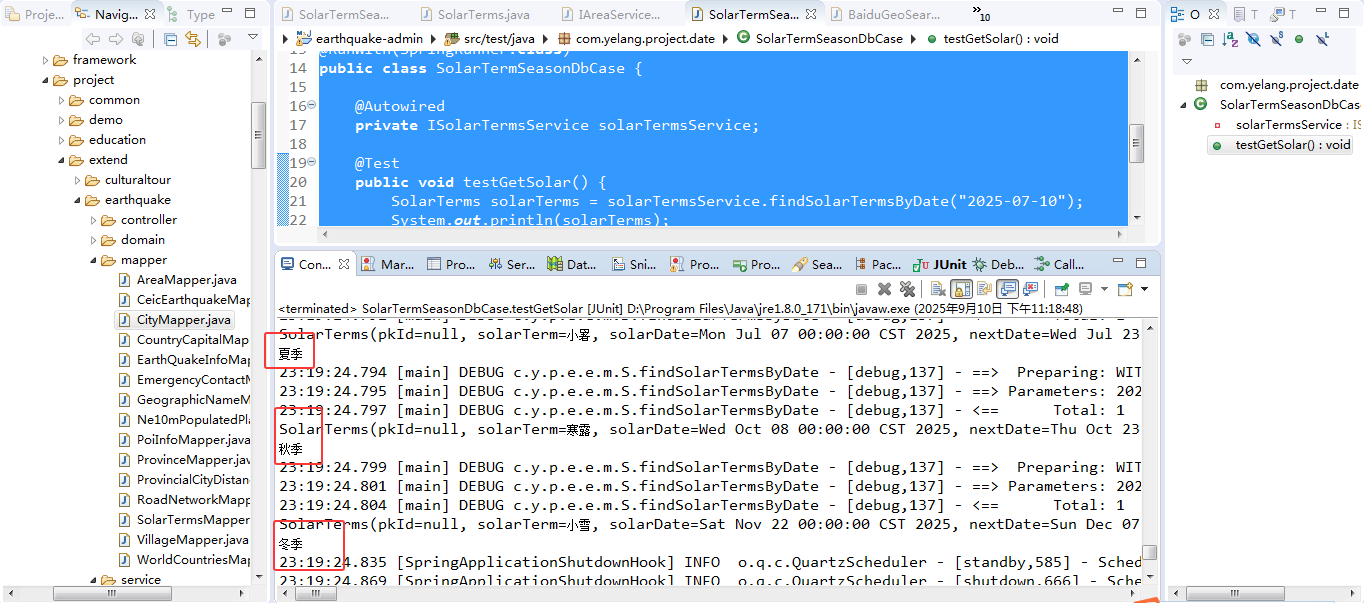
Task: Collapse the mapper folder
Action: 94,260
